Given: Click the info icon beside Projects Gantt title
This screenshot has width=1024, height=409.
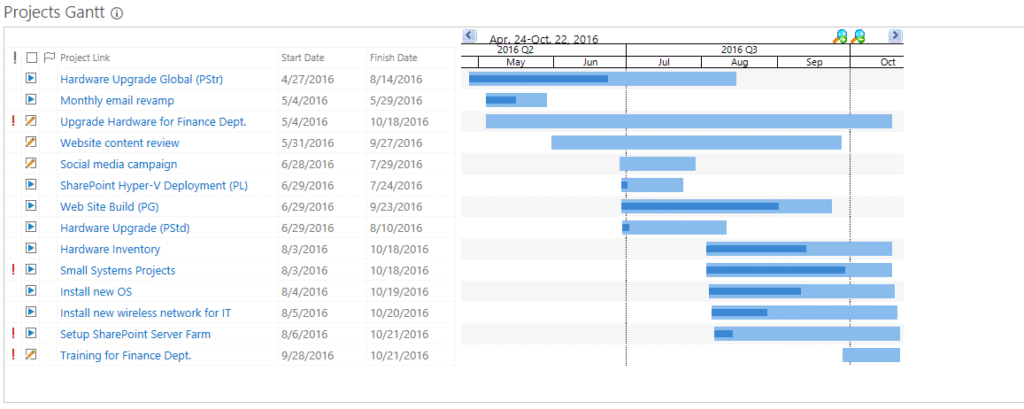Looking at the screenshot, I should pos(117,14).
